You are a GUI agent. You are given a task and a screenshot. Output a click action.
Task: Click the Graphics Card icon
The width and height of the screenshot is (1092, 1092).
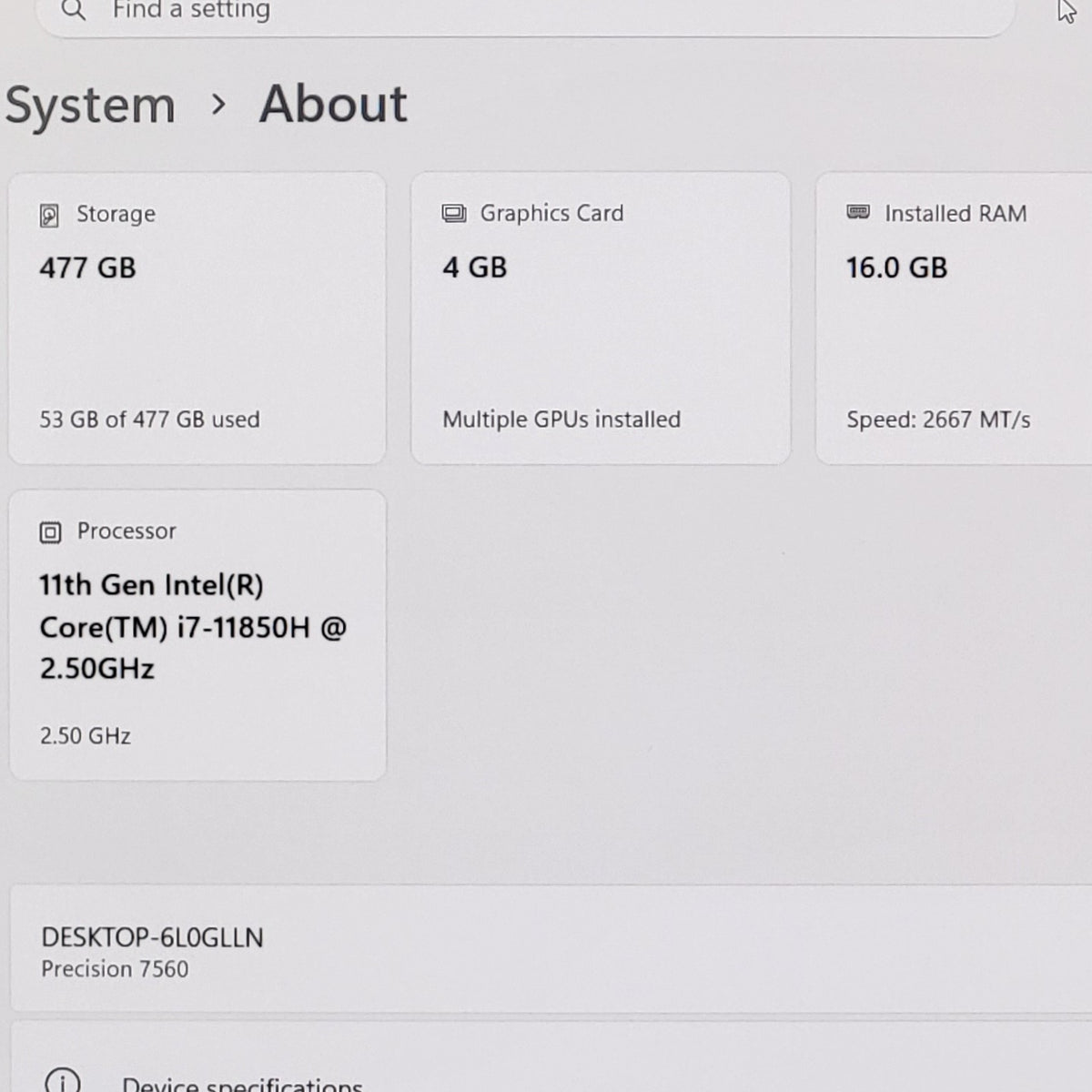453,214
